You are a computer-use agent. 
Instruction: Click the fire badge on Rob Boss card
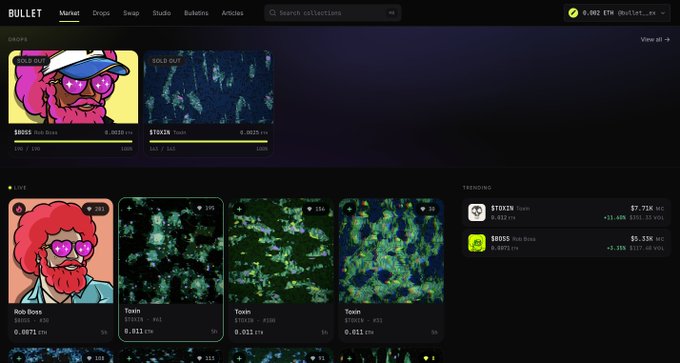tap(19, 209)
